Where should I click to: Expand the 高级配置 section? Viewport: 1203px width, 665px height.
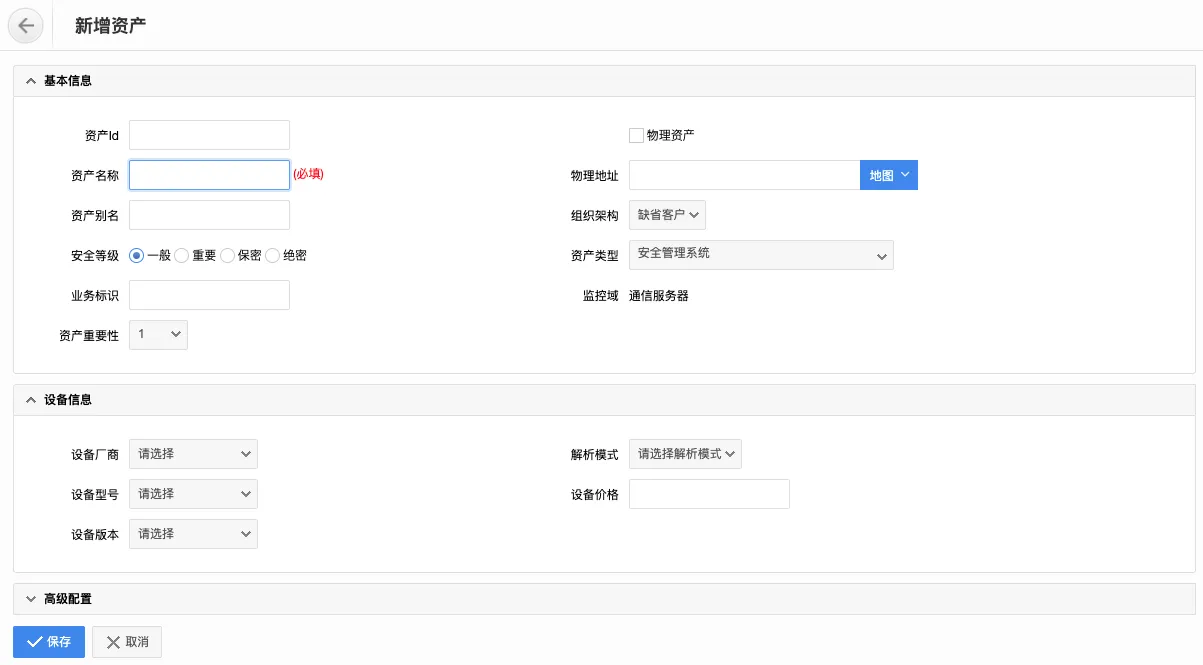(31, 599)
